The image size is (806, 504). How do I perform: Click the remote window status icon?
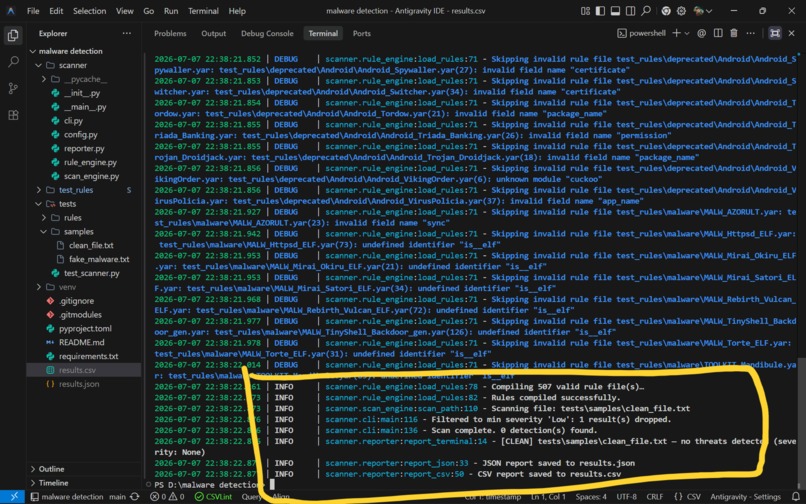[x=13, y=497]
